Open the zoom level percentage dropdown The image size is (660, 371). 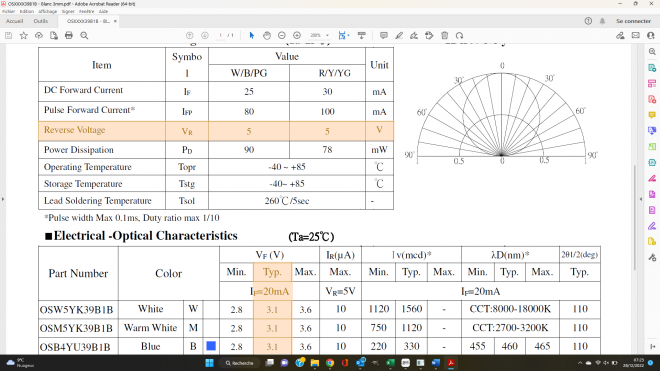coord(320,35)
